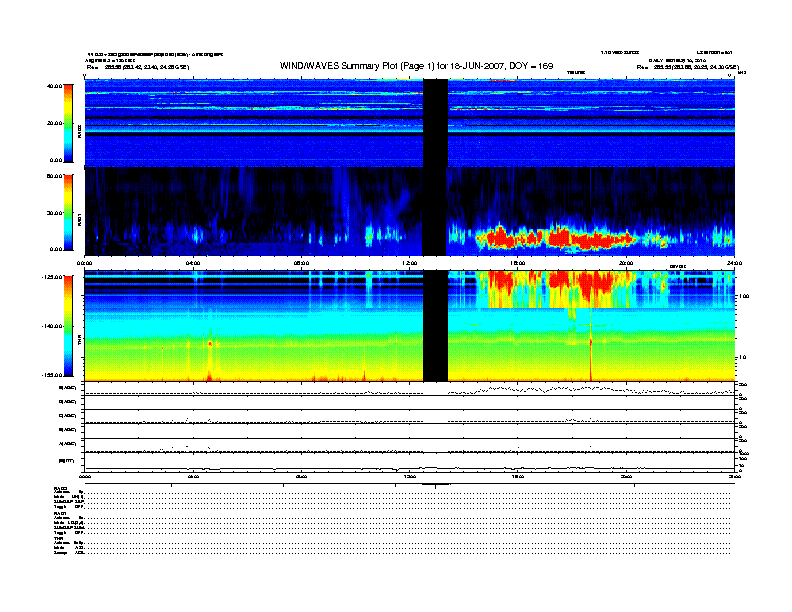The image size is (792, 612).
Task: Click the 20:00 label on the bottom time axis
Action: (x=626, y=476)
